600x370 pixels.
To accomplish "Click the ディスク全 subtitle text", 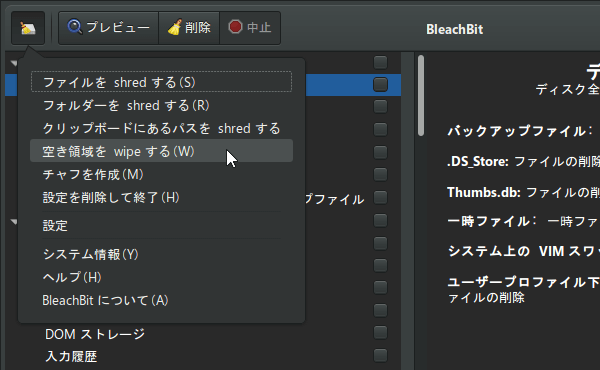I will pos(567,89).
